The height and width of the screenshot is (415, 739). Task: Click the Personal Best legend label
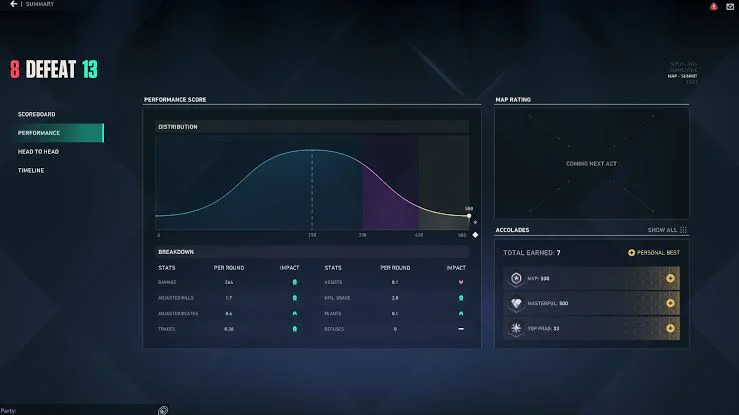pos(658,253)
